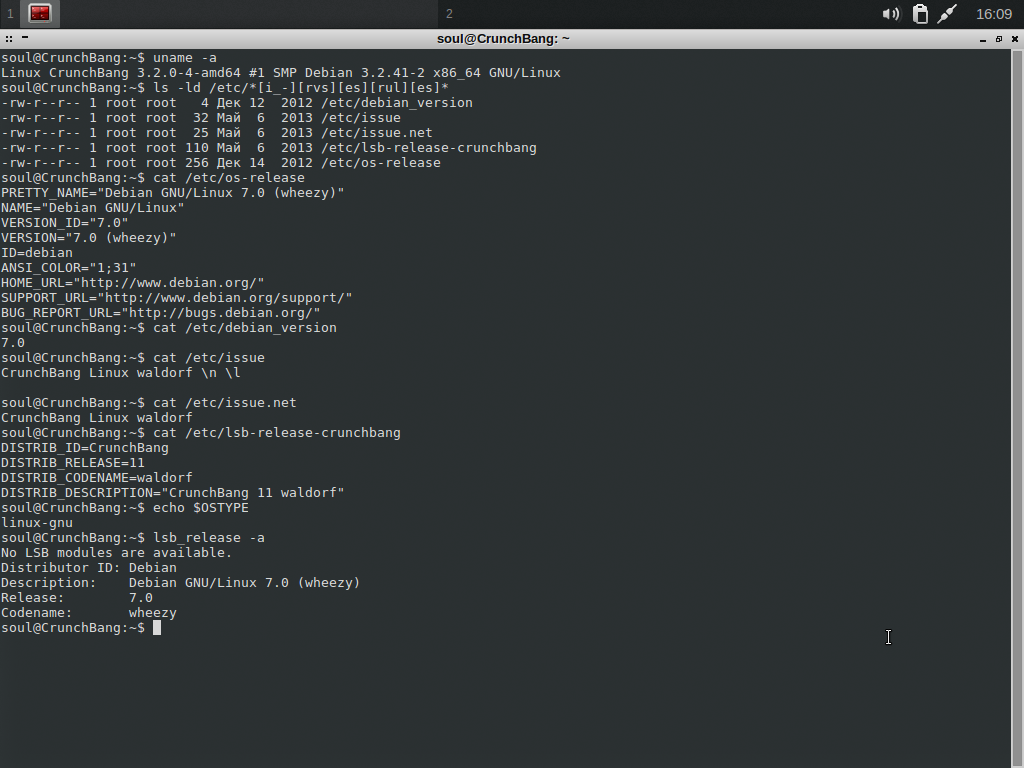Open the volume speaker icon in tray

click(891, 14)
